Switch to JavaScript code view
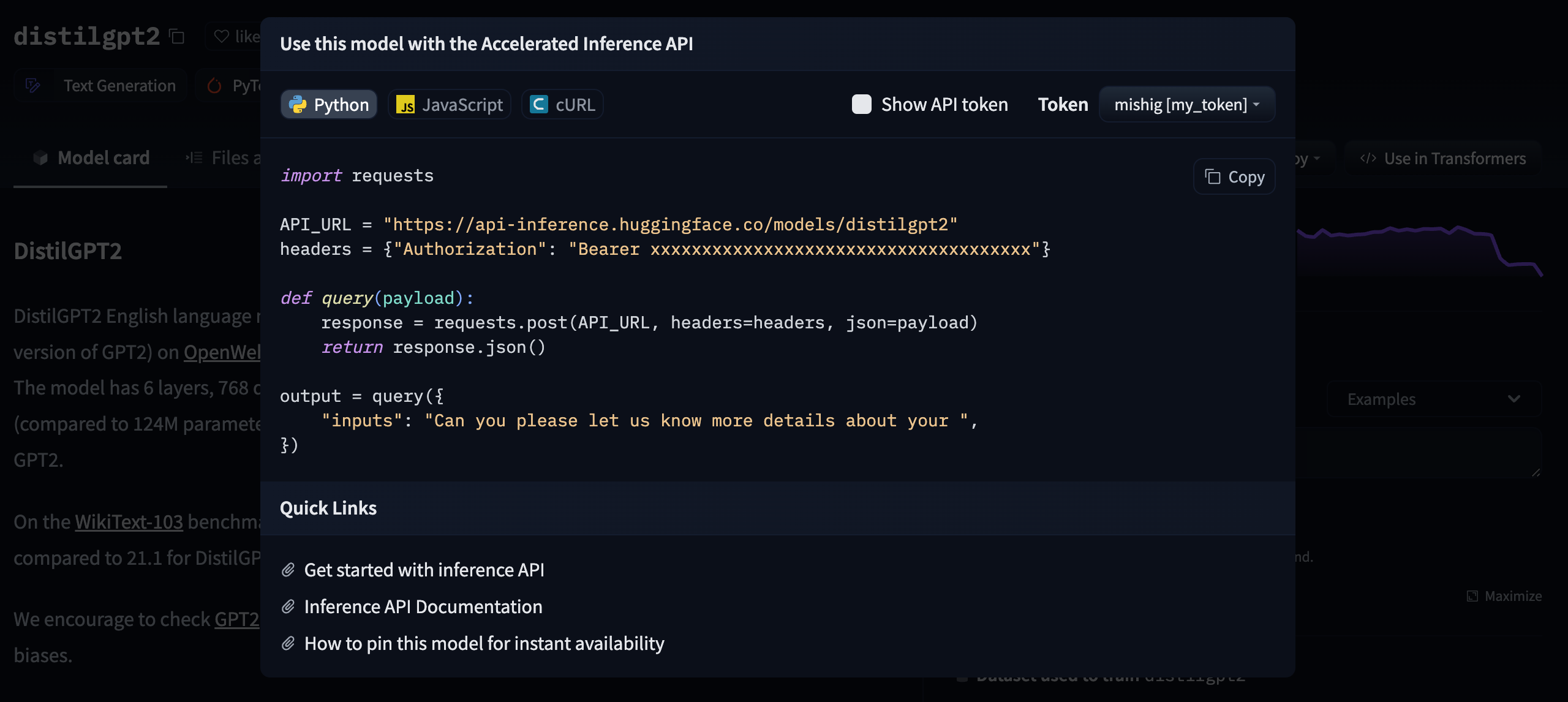This screenshot has height=702, width=1568. point(449,103)
